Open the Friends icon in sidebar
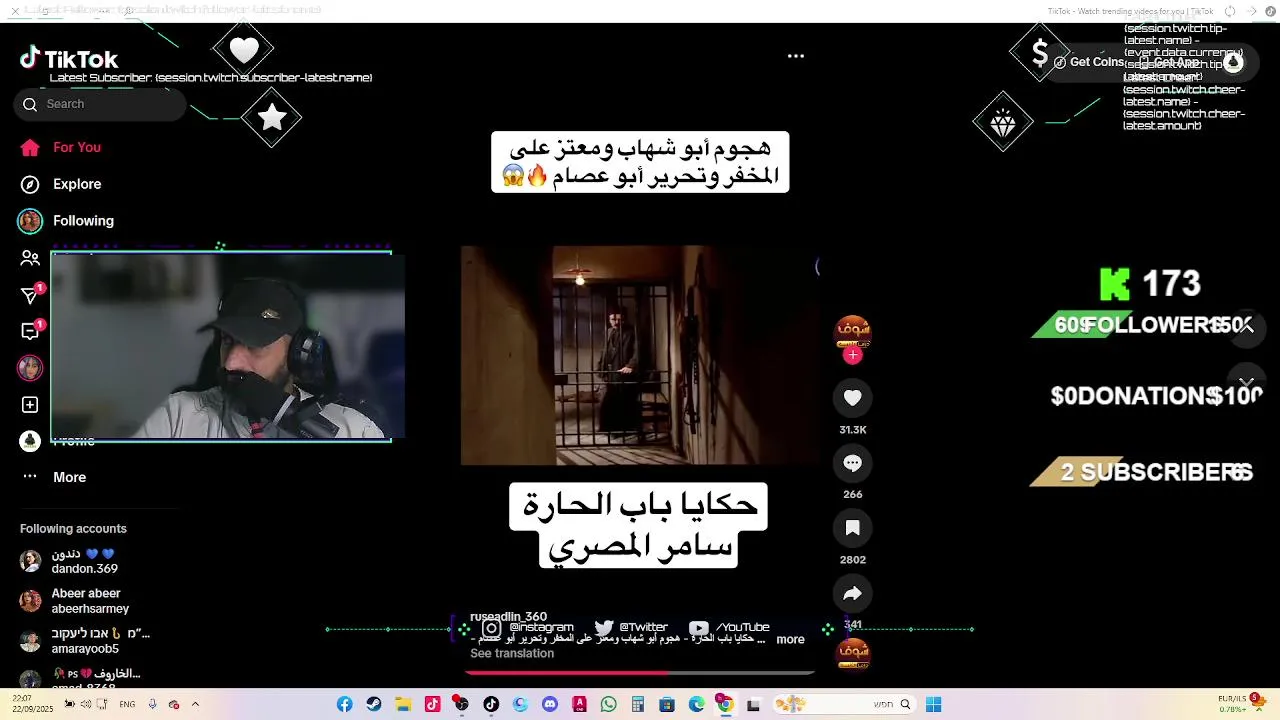The image size is (1280, 720). (30, 258)
